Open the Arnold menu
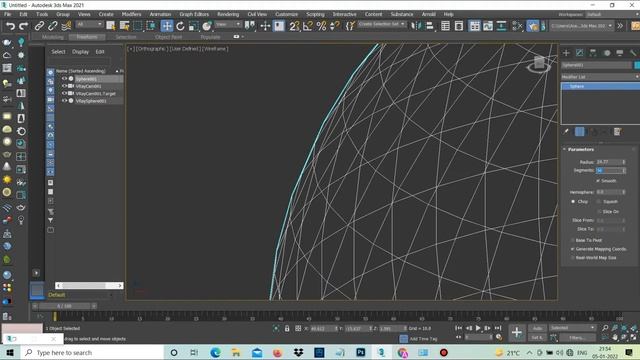 pos(428,14)
